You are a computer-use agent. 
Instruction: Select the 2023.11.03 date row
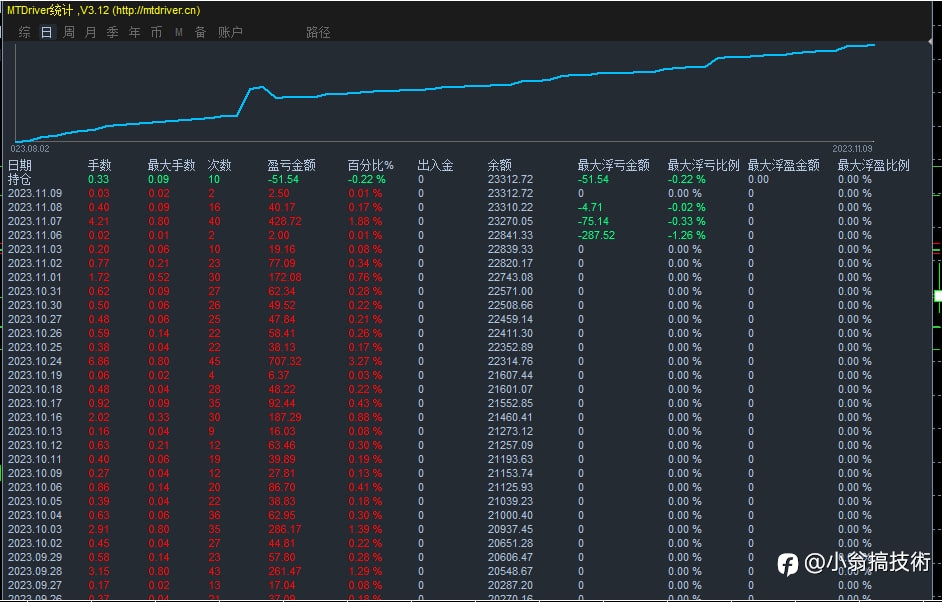(35, 249)
